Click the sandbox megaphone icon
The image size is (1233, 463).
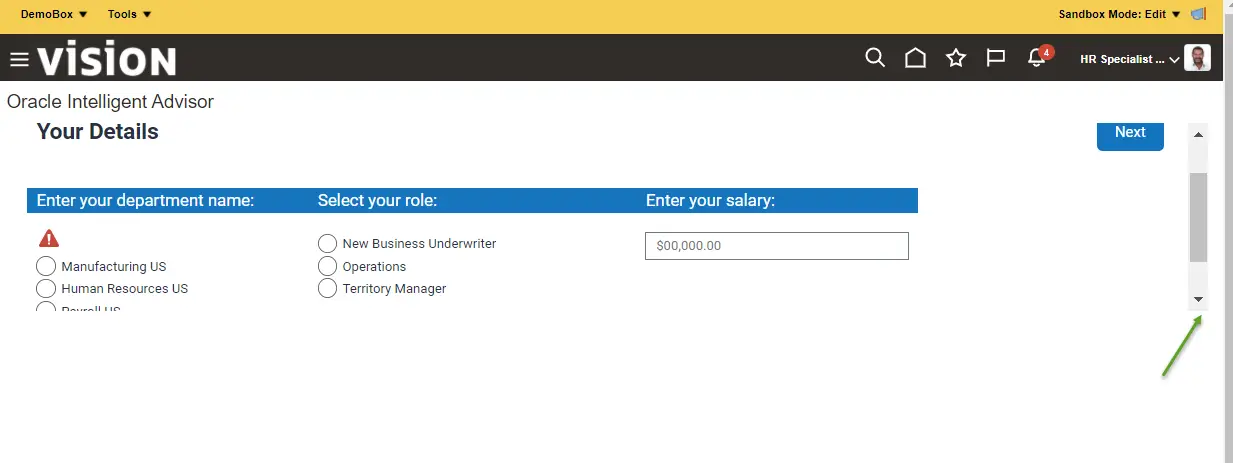click(1199, 14)
